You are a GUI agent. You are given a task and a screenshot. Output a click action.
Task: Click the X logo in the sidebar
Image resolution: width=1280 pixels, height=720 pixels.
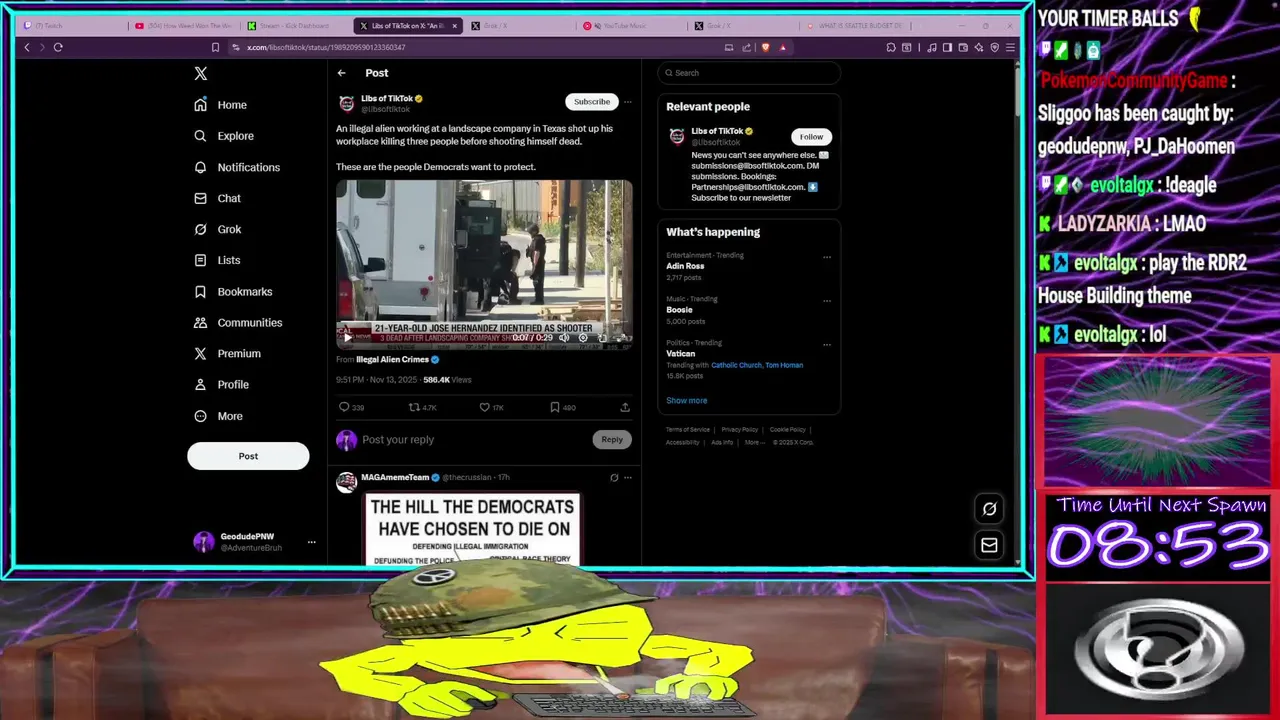tap(201, 73)
